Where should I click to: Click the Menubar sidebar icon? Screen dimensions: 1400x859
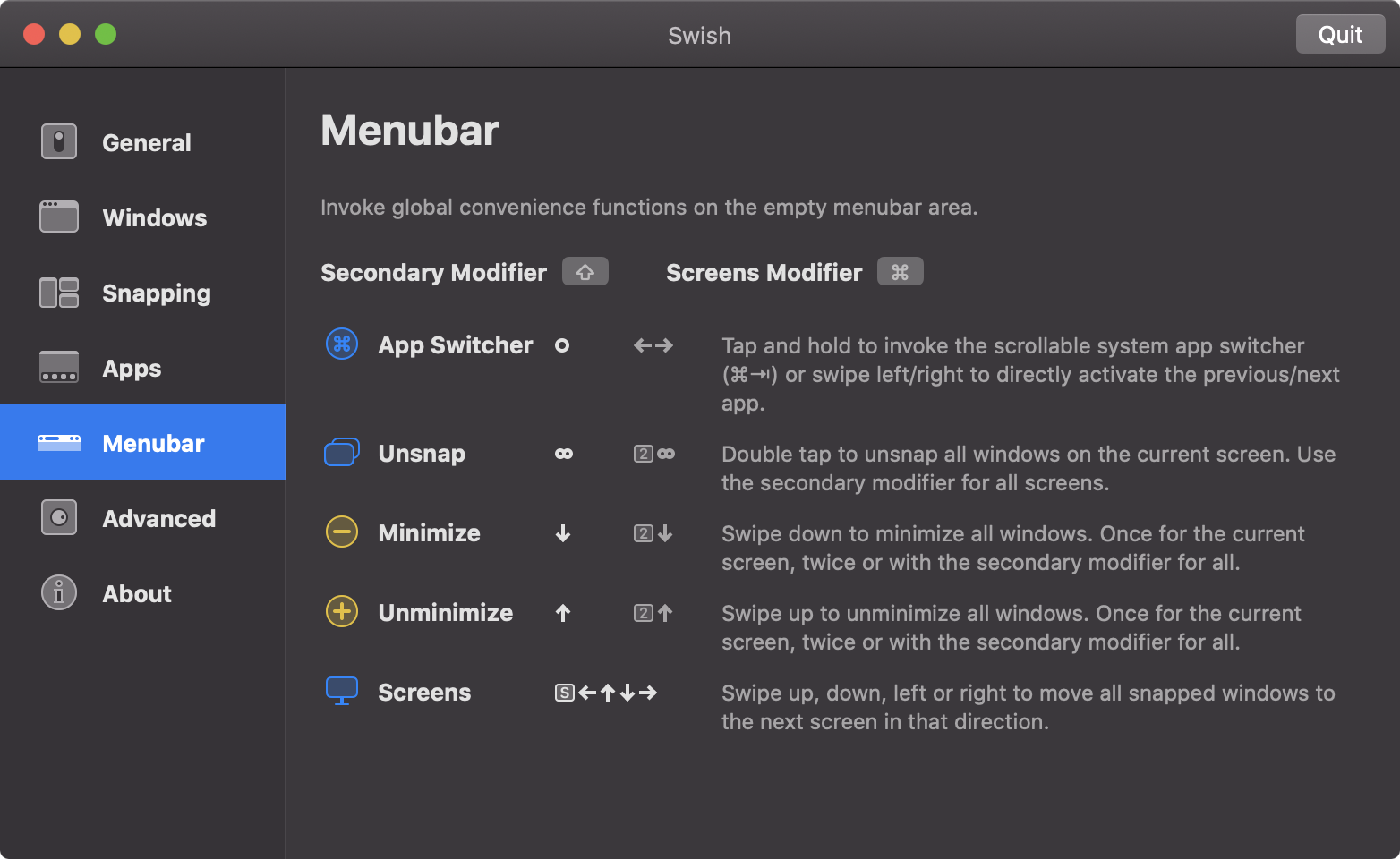59,442
